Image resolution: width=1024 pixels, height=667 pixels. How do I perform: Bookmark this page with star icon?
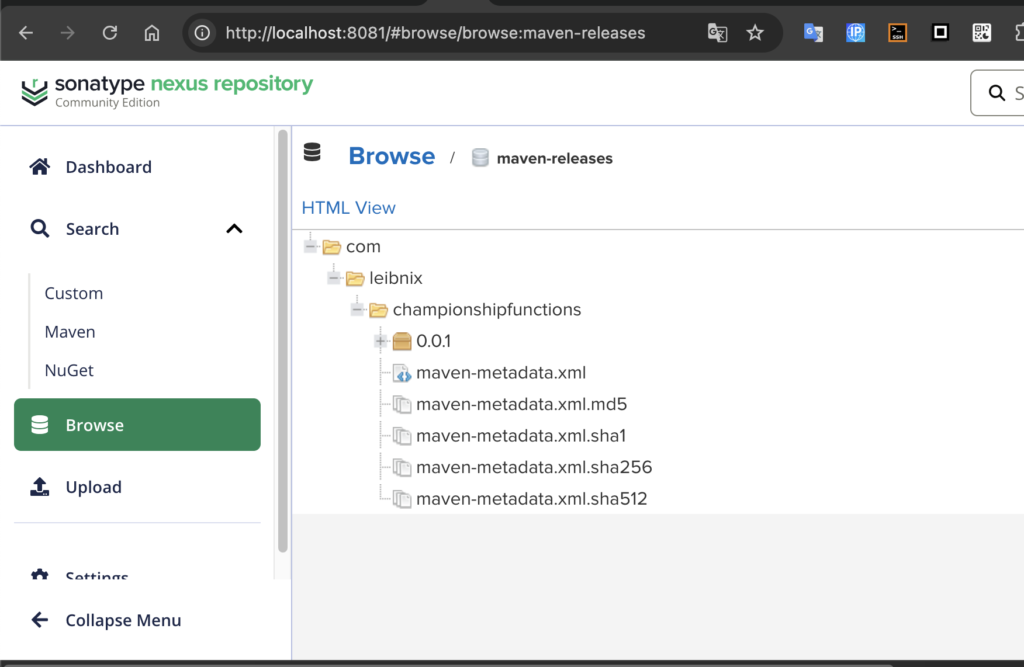[755, 33]
